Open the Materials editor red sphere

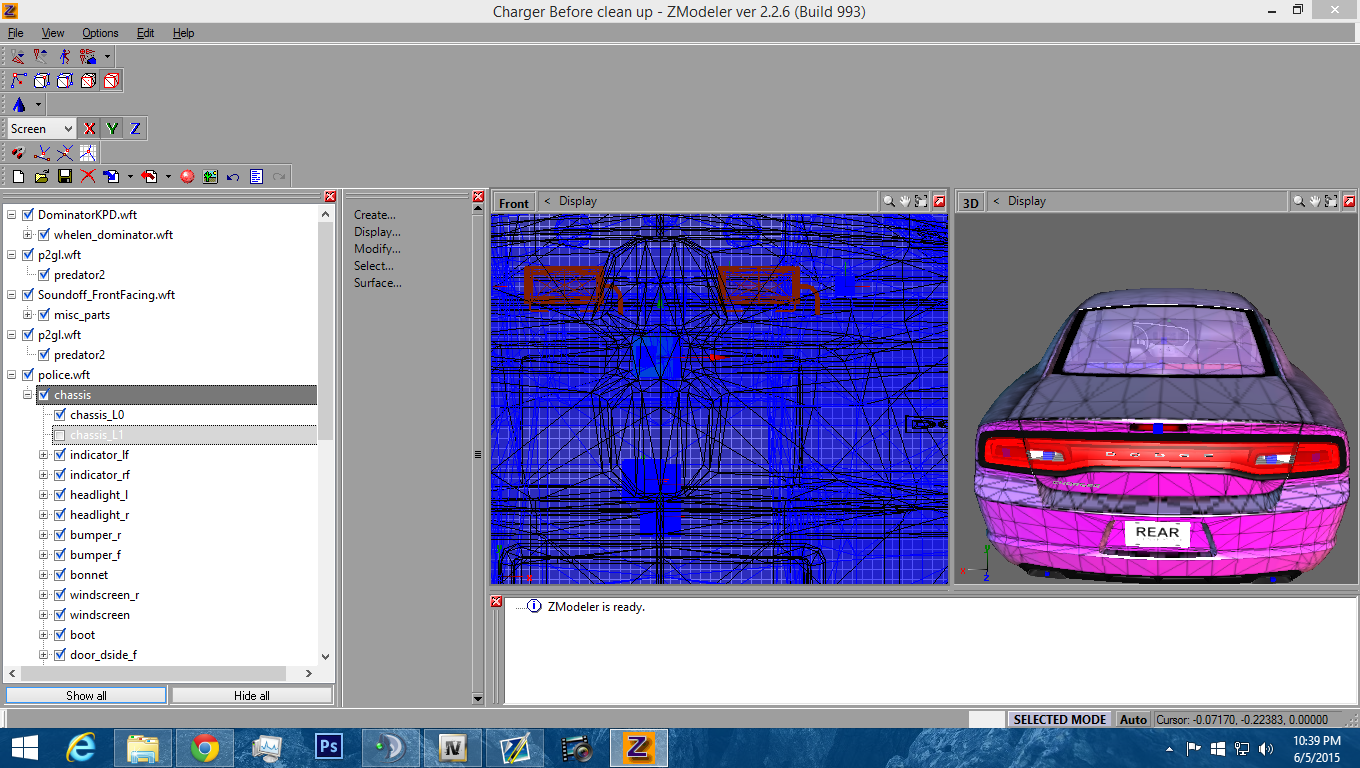[187, 176]
